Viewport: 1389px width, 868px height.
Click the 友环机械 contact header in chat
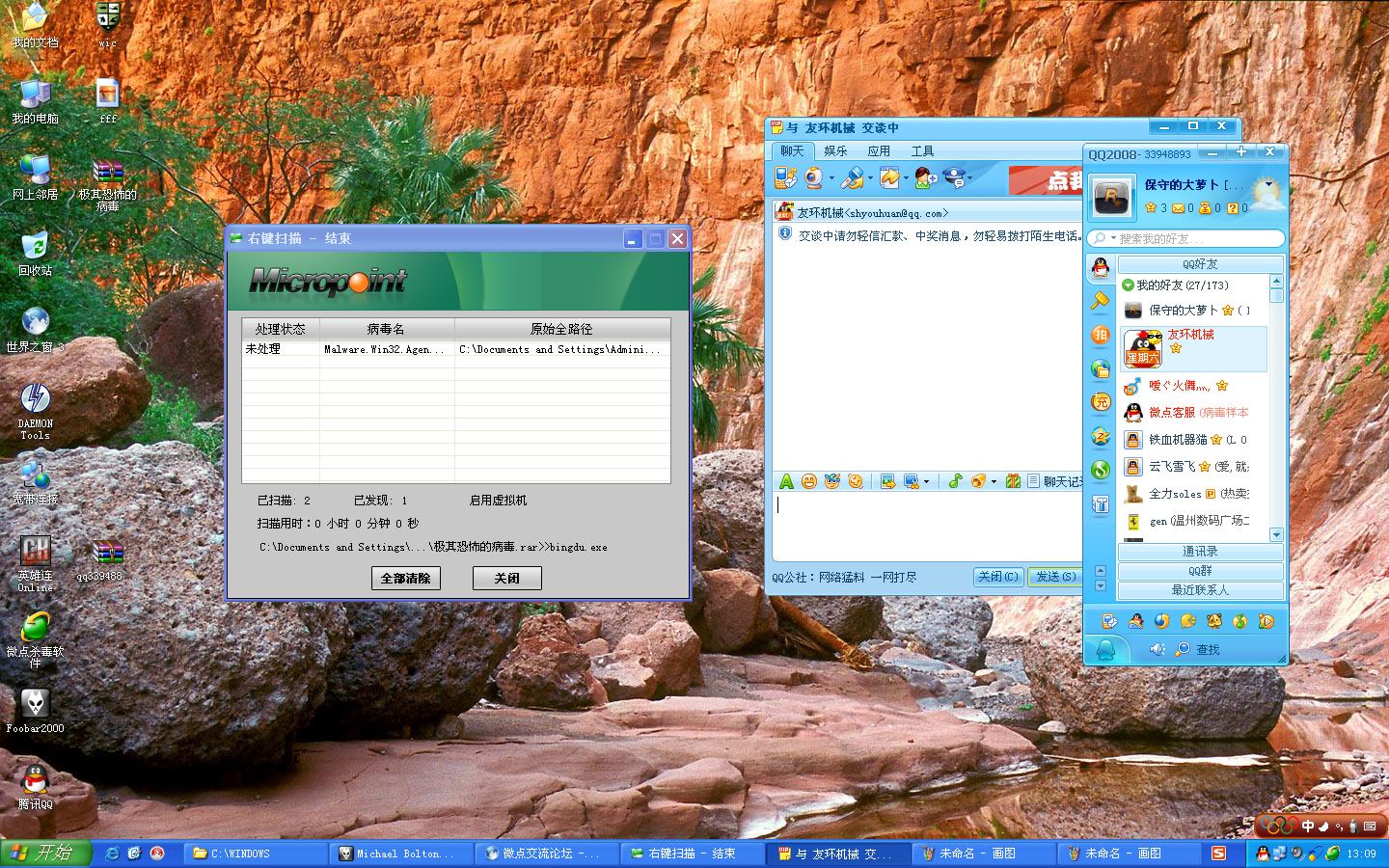tap(872, 213)
